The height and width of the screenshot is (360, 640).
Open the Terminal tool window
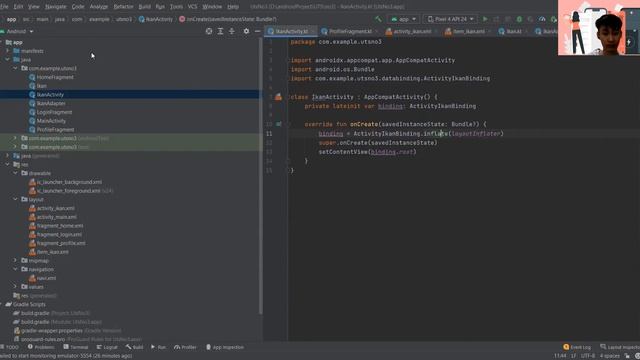76,347
